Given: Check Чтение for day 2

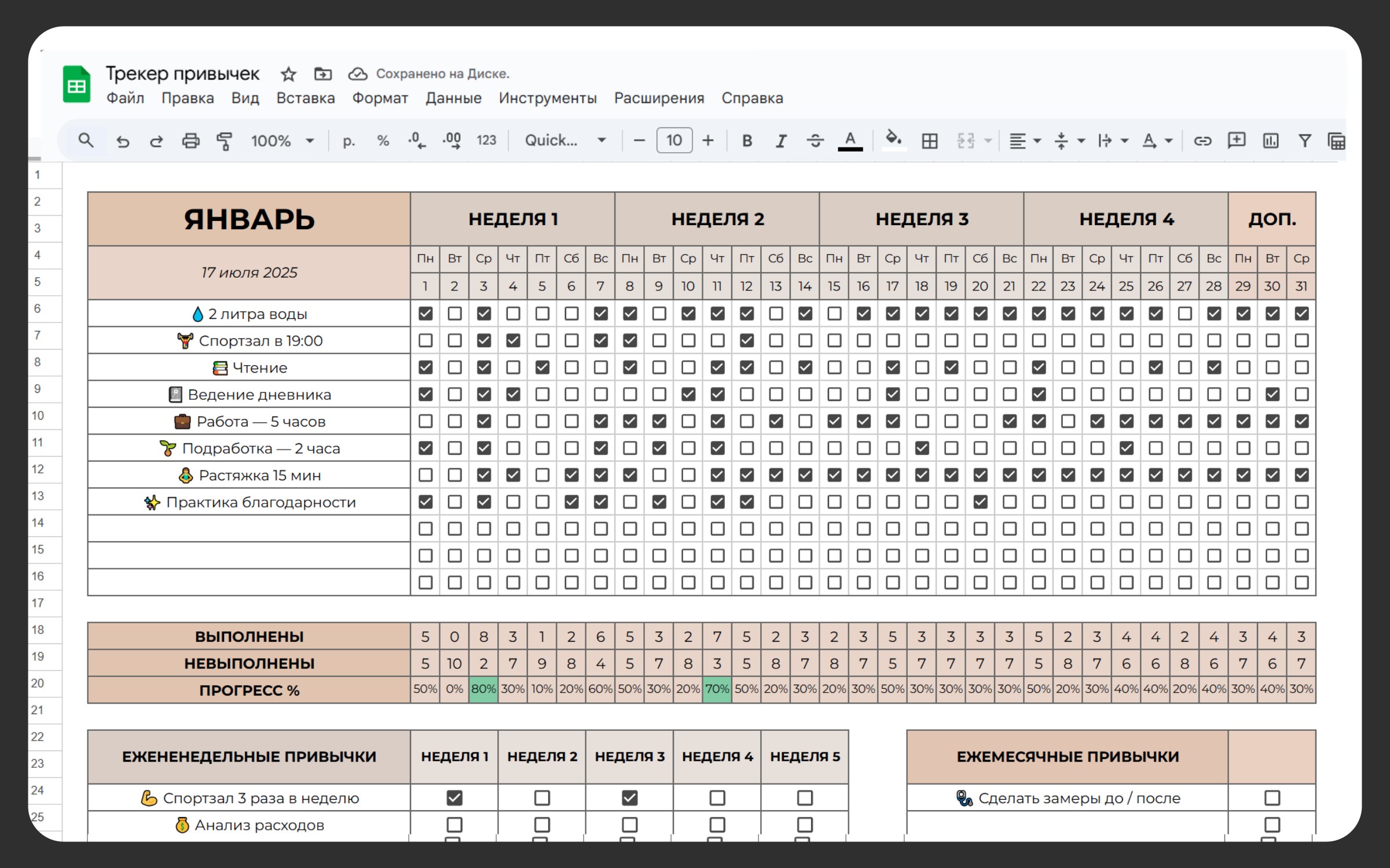Looking at the screenshot, I should (x=455, y=367).
